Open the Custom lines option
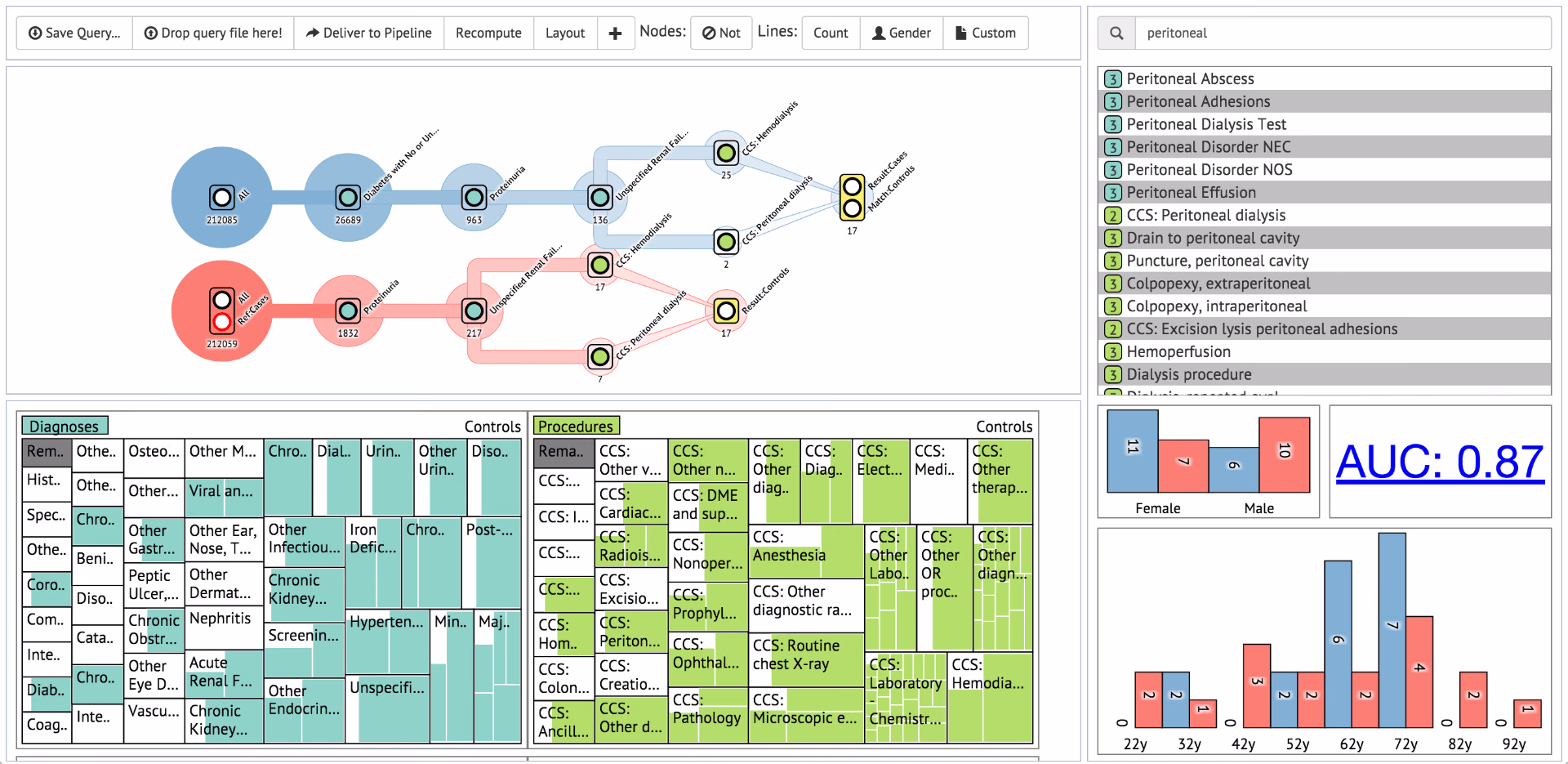This screenshot has width=1568, height=764. pos(986,34)
